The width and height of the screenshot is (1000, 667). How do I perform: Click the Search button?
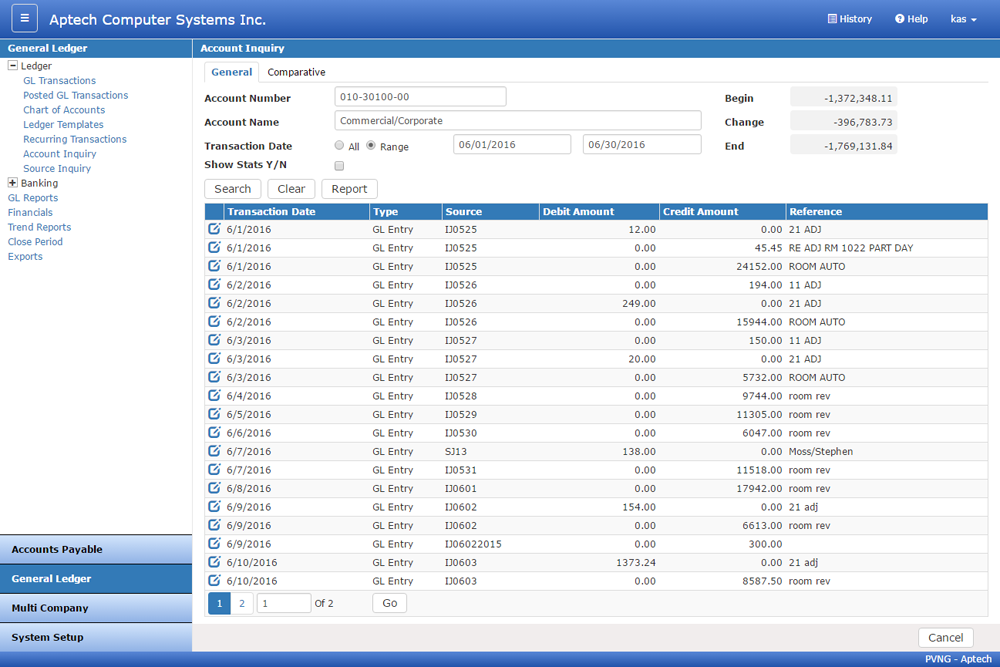[x=232, y=188]
